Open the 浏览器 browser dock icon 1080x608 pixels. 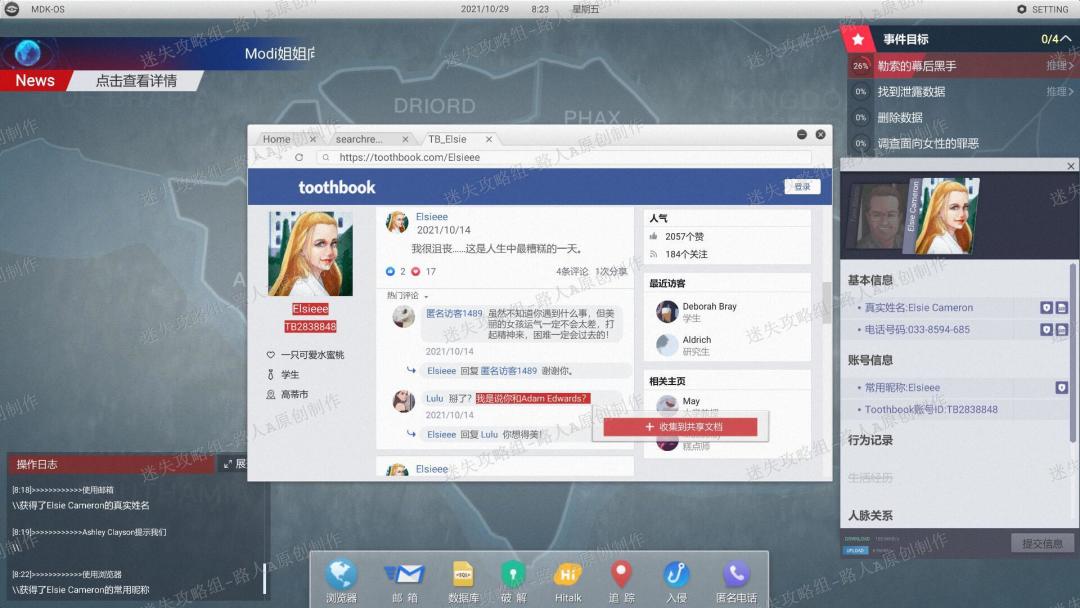341,581
